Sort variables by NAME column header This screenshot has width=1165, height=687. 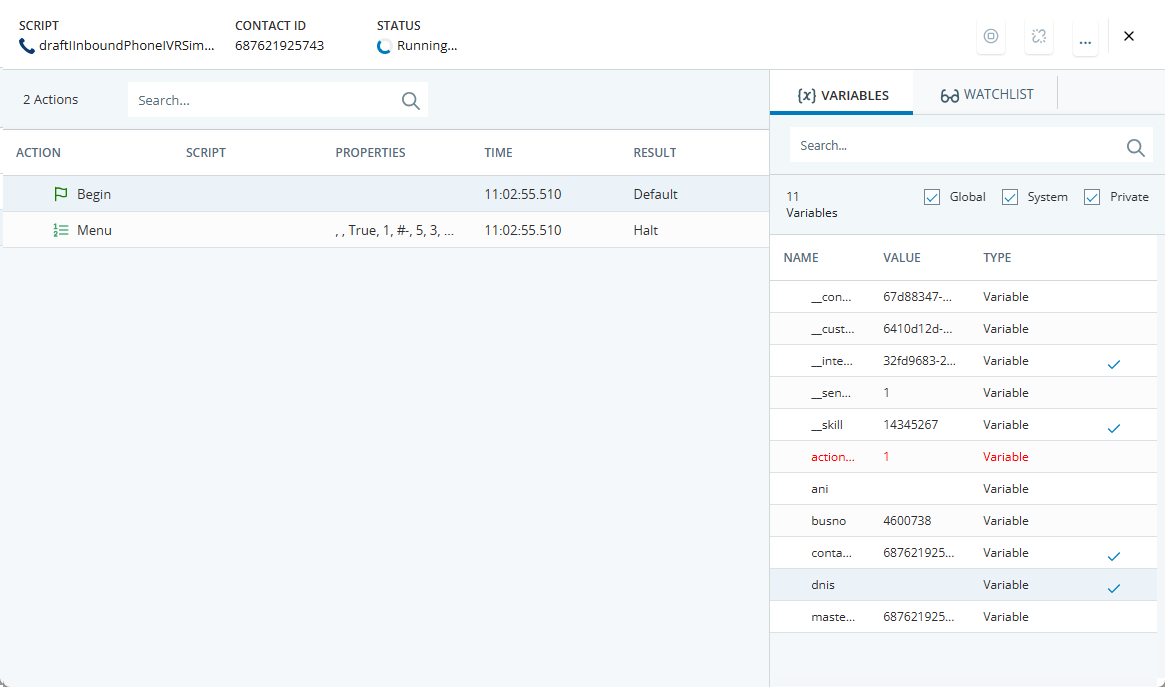[801, 258]
